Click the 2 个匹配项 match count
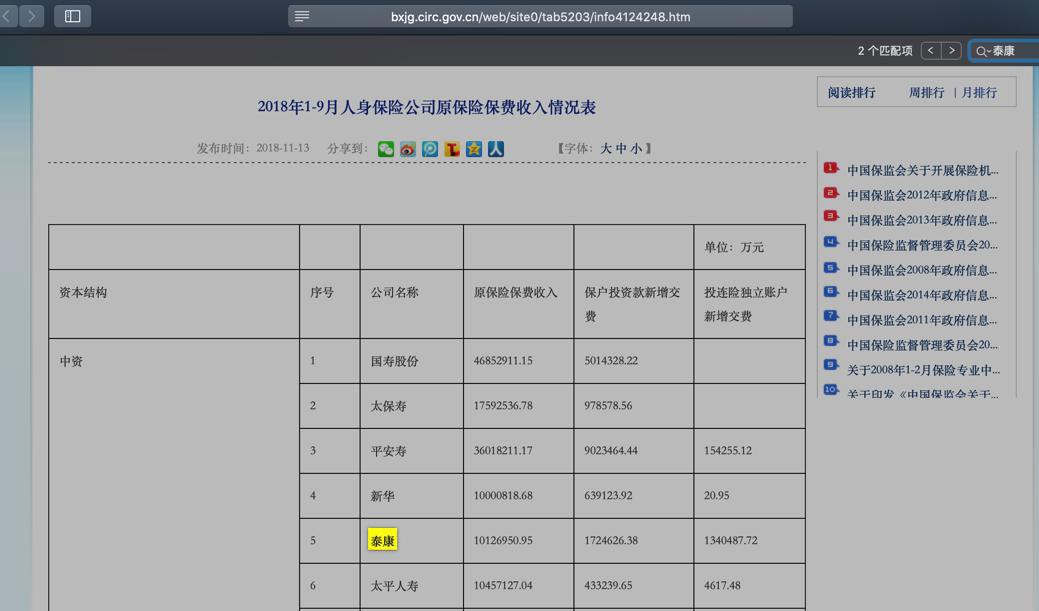This screenshot has height=611, width=1039. [885, 51]
